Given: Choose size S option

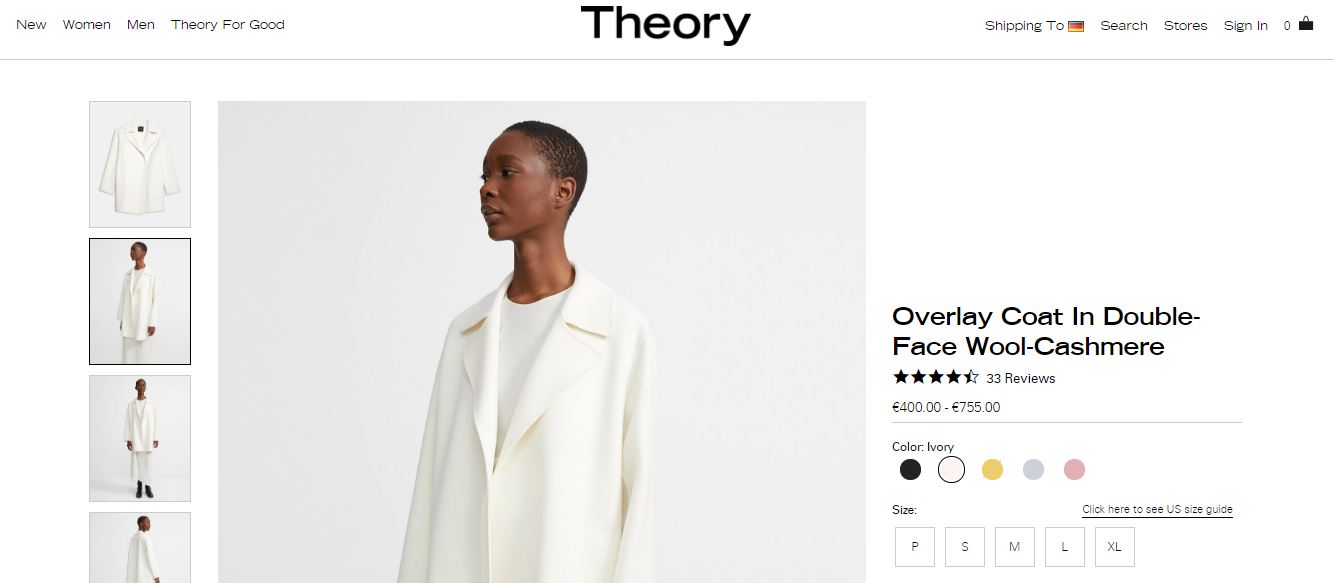Looking at the screenshot, I should (x=965, y=547).
